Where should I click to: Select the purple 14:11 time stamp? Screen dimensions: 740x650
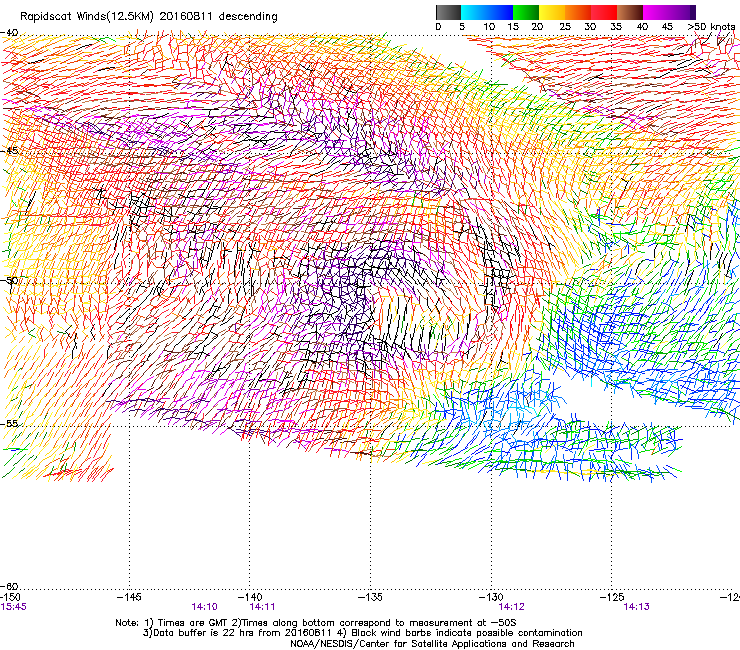point(262,607)
